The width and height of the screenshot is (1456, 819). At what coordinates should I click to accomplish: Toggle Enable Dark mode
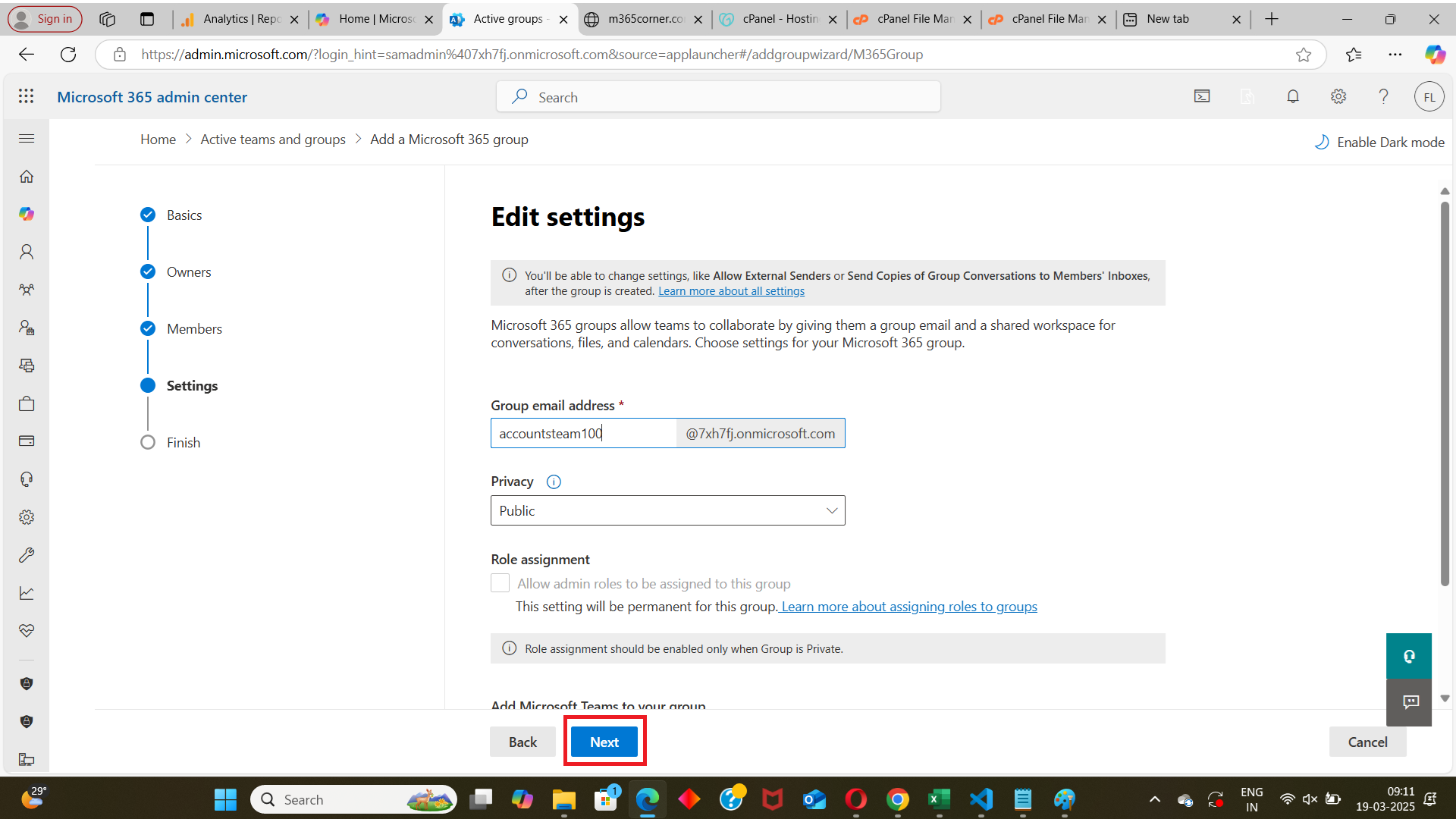tap(1379, 143)
